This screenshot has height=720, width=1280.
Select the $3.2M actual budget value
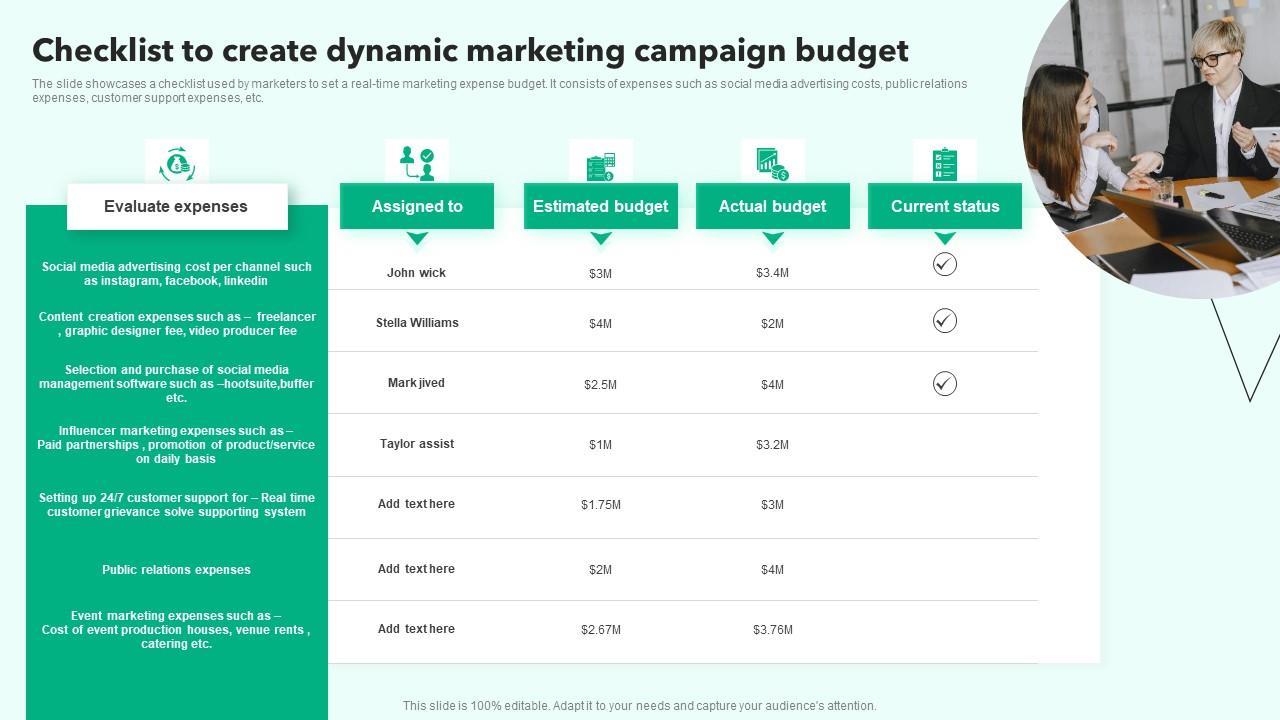tap(772, 445)
